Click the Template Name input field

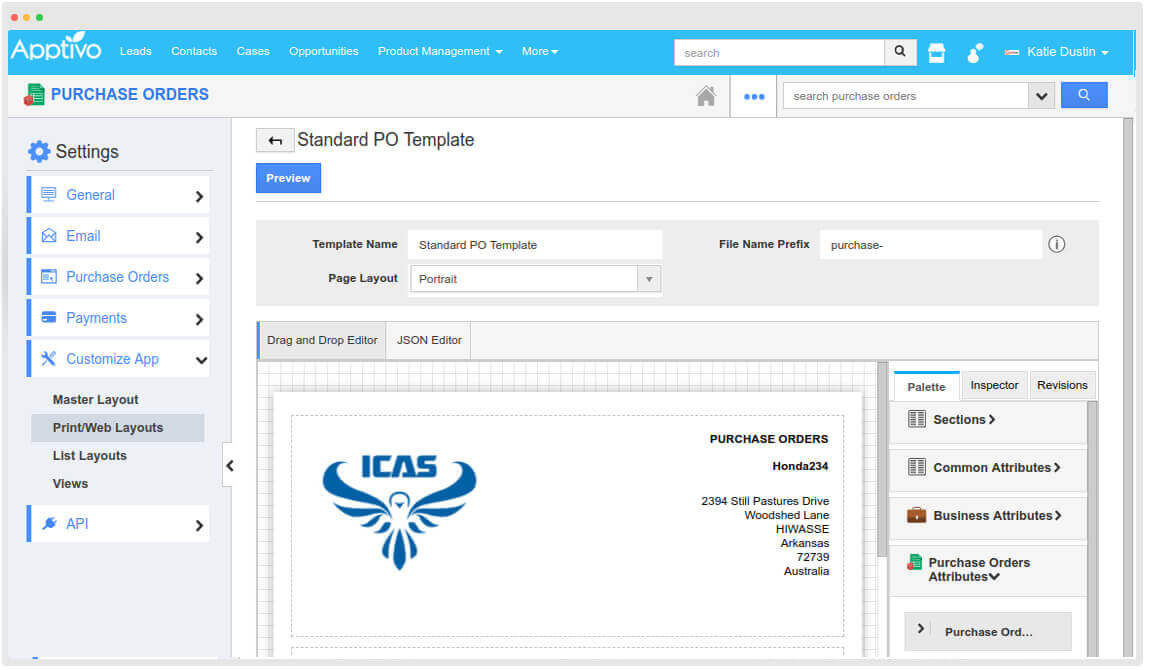pyautogui.click(x=535, y=244)
